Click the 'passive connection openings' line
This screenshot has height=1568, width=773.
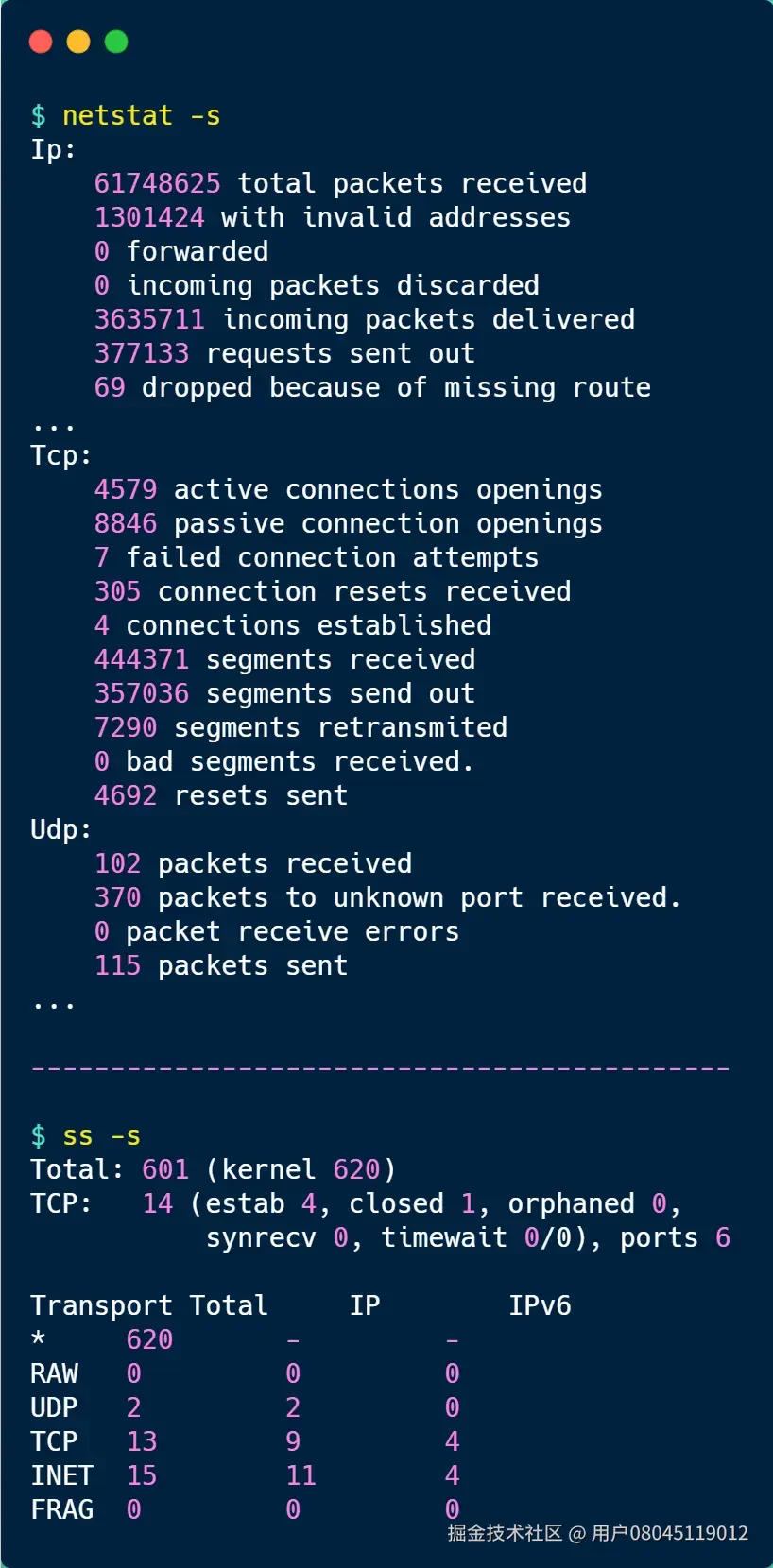tap(348, 523)
